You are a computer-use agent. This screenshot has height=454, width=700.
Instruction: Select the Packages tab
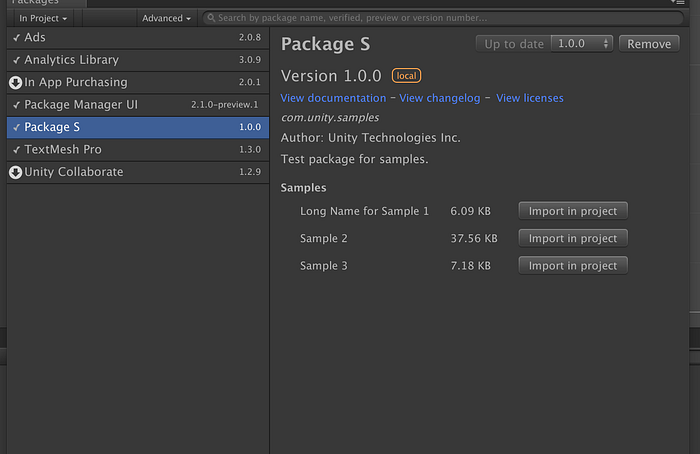pos(44,3)
